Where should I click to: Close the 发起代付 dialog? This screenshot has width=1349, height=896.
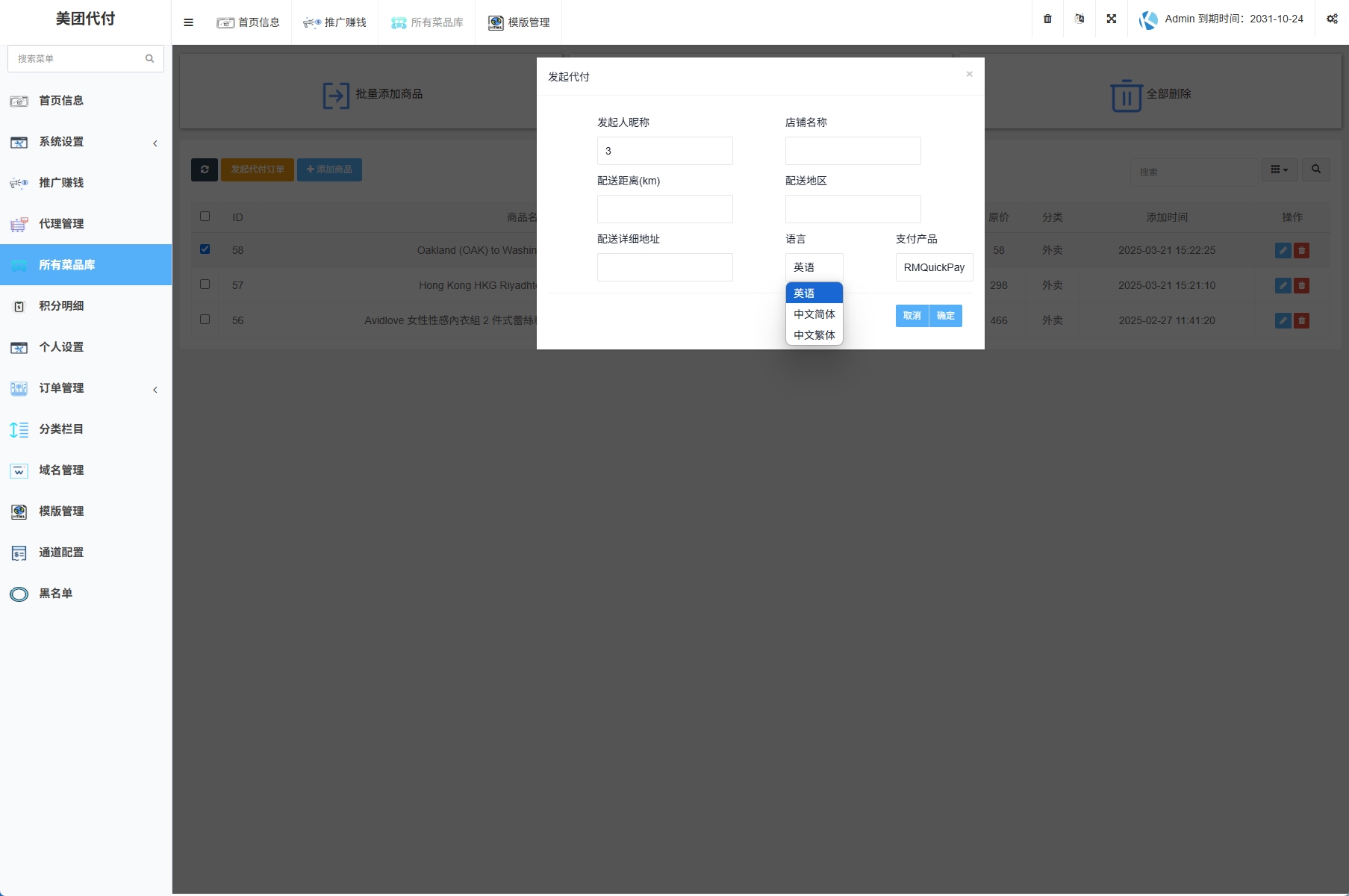click(969, 74)
